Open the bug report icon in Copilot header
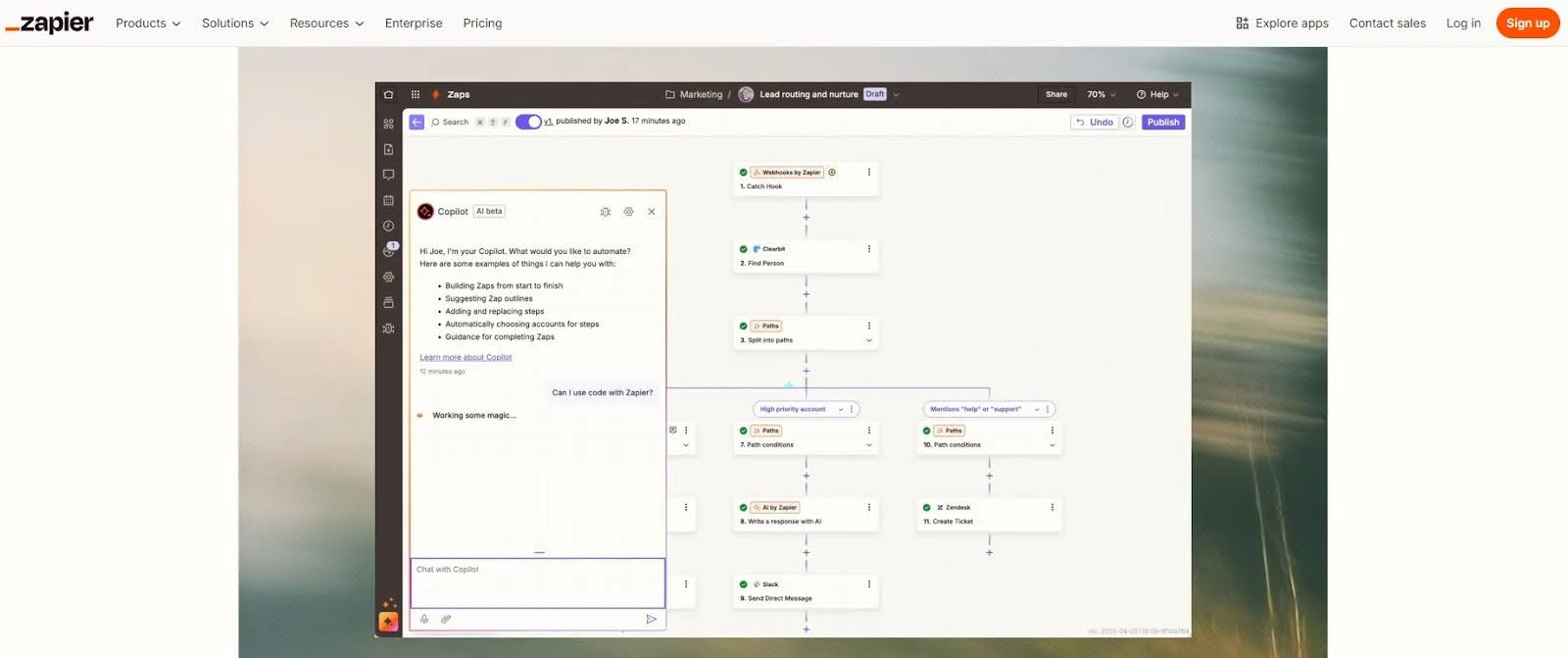This screenshot has height=658, width=1568. [606, 212]
